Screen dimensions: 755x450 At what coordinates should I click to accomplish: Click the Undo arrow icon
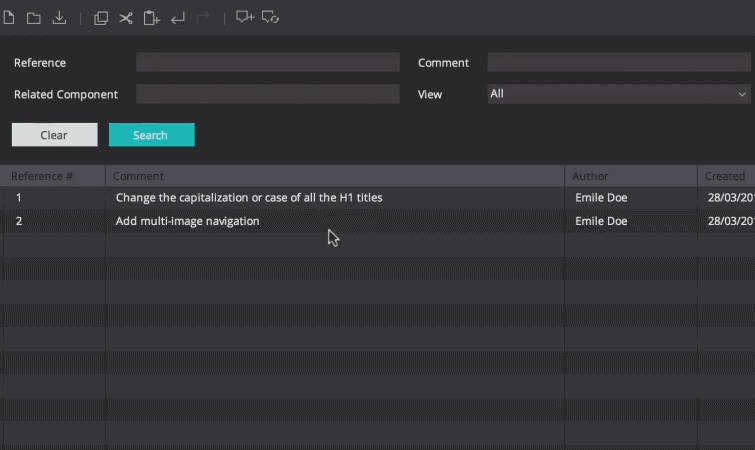click(178, 19)
